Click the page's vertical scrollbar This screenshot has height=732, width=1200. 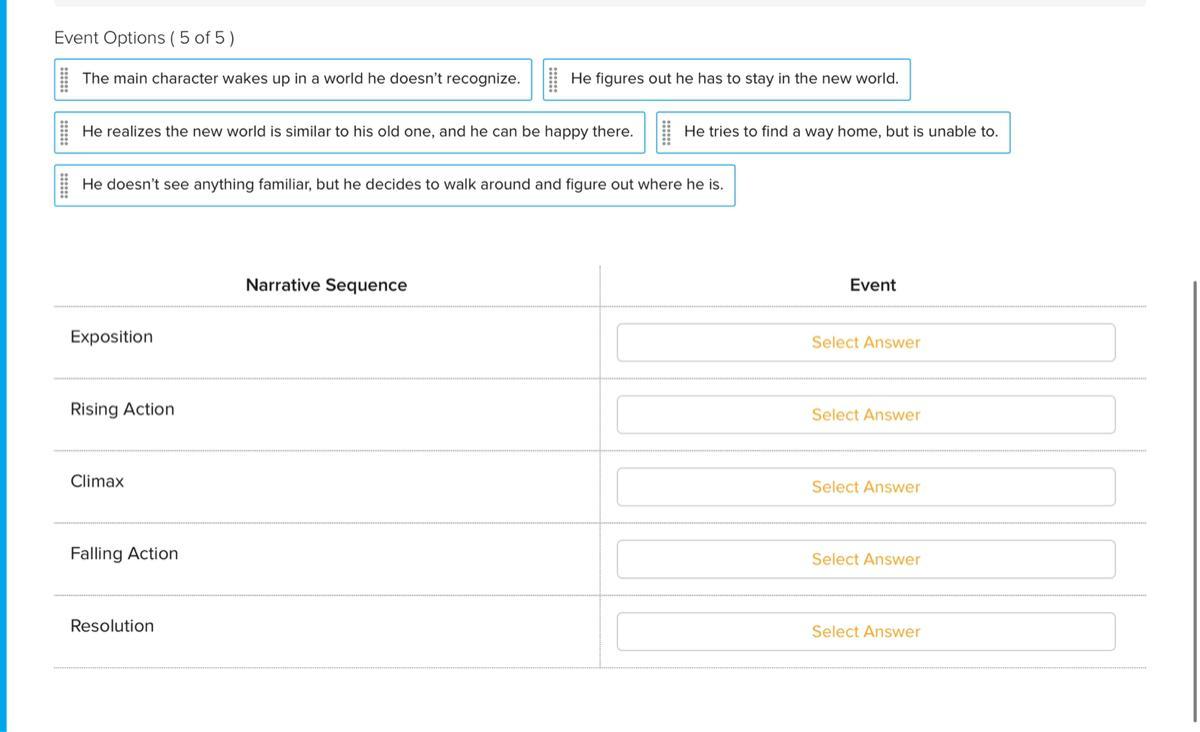pos(1194,500)
